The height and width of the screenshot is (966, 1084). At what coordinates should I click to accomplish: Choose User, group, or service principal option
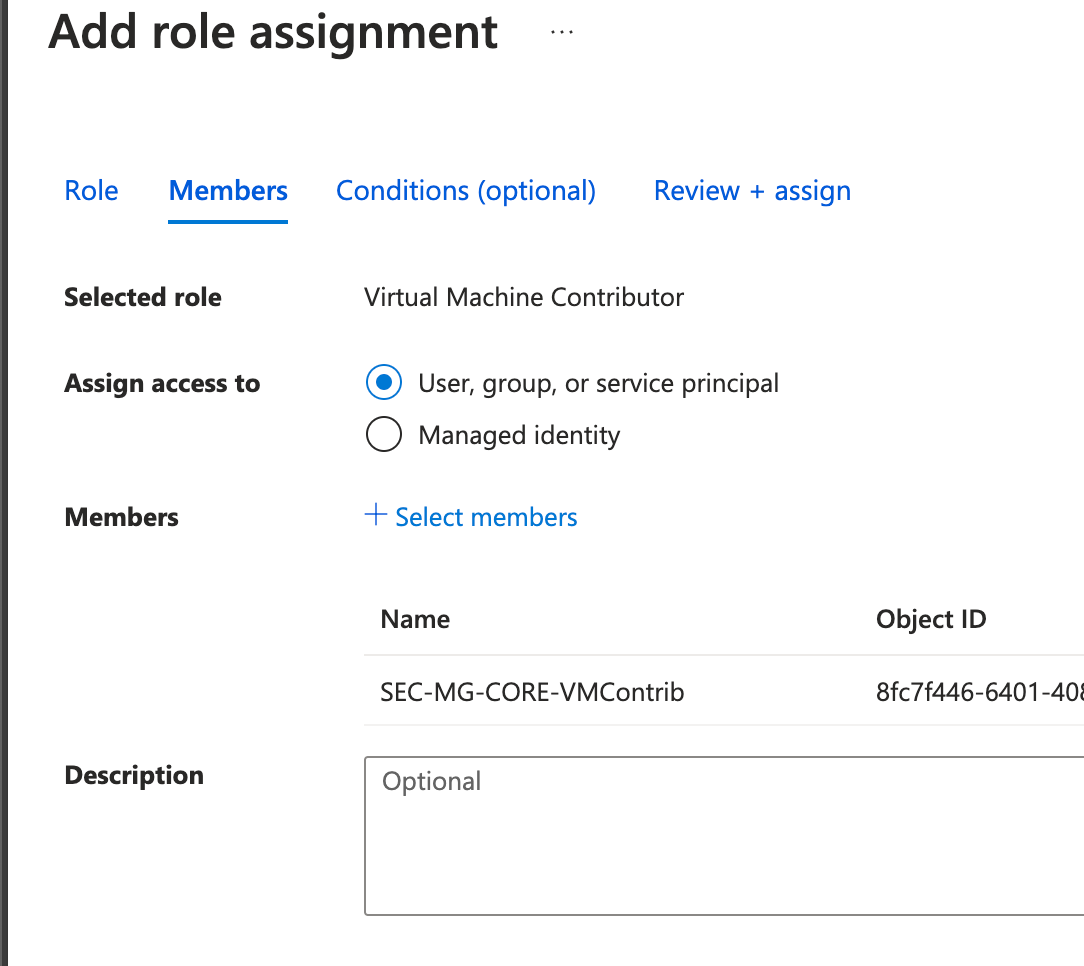384,383
